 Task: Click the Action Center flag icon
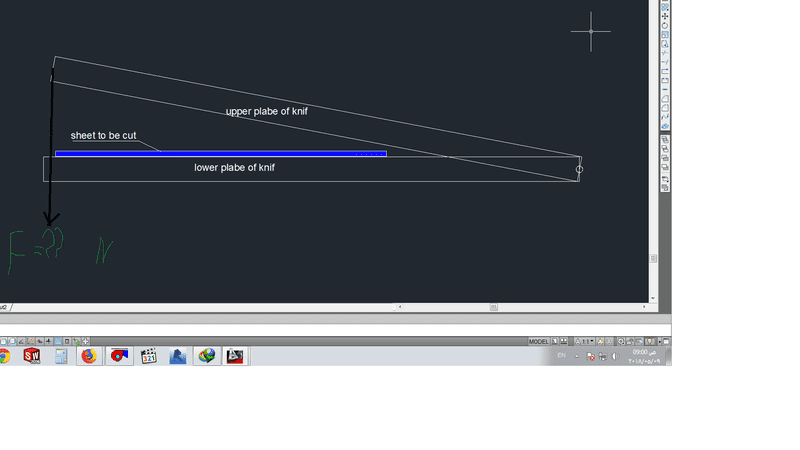(x=591, y=356)
